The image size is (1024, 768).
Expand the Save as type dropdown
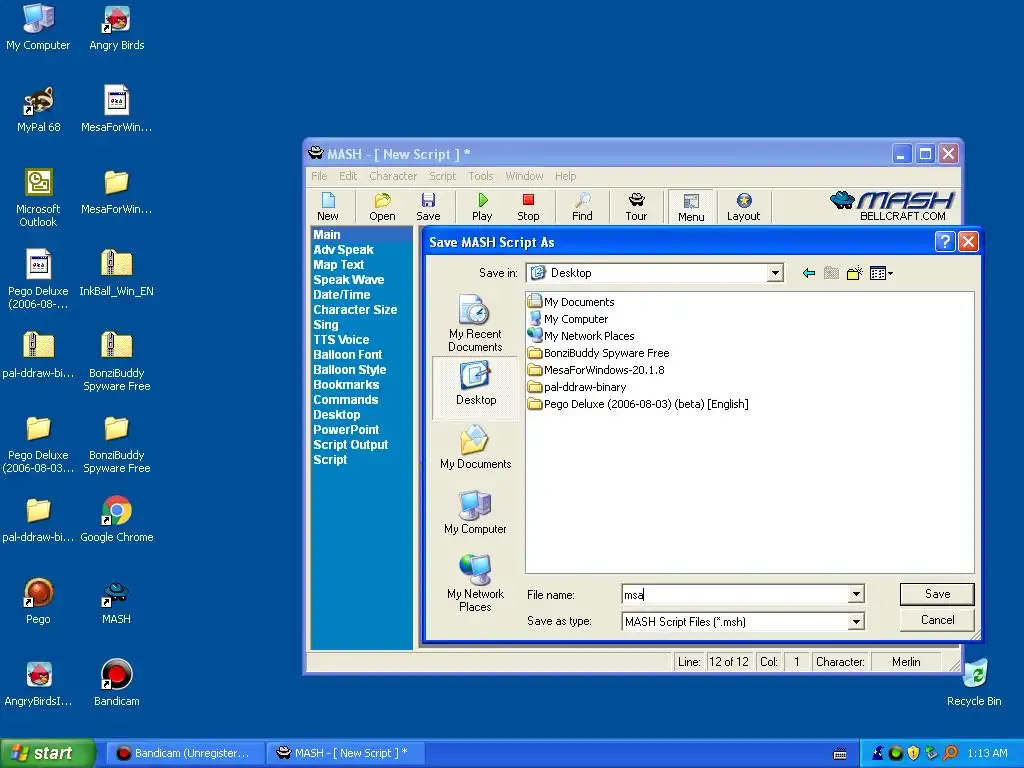click(856, 622)
